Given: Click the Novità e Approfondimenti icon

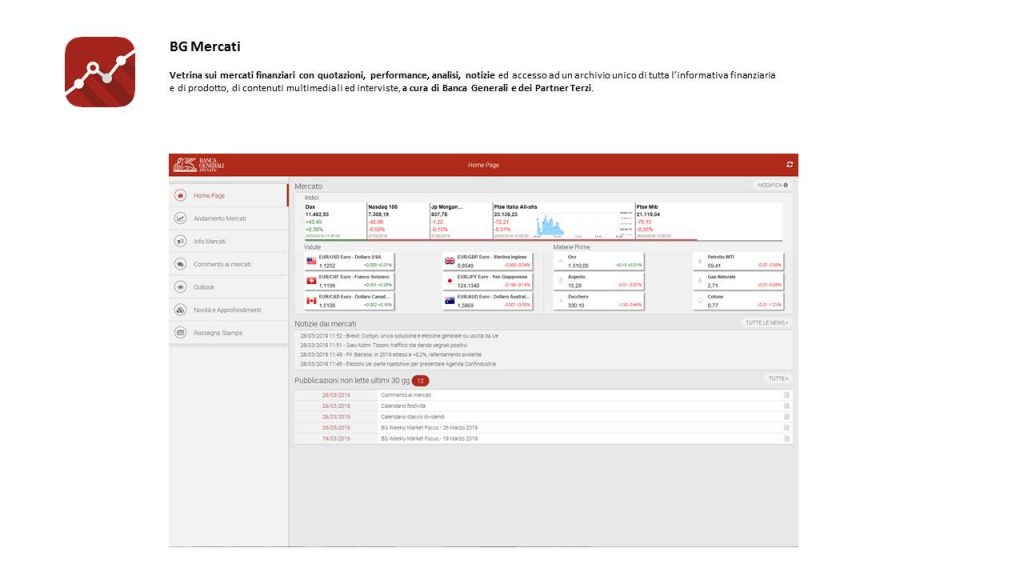Looking at the screenshot, I should click(180, 310).
